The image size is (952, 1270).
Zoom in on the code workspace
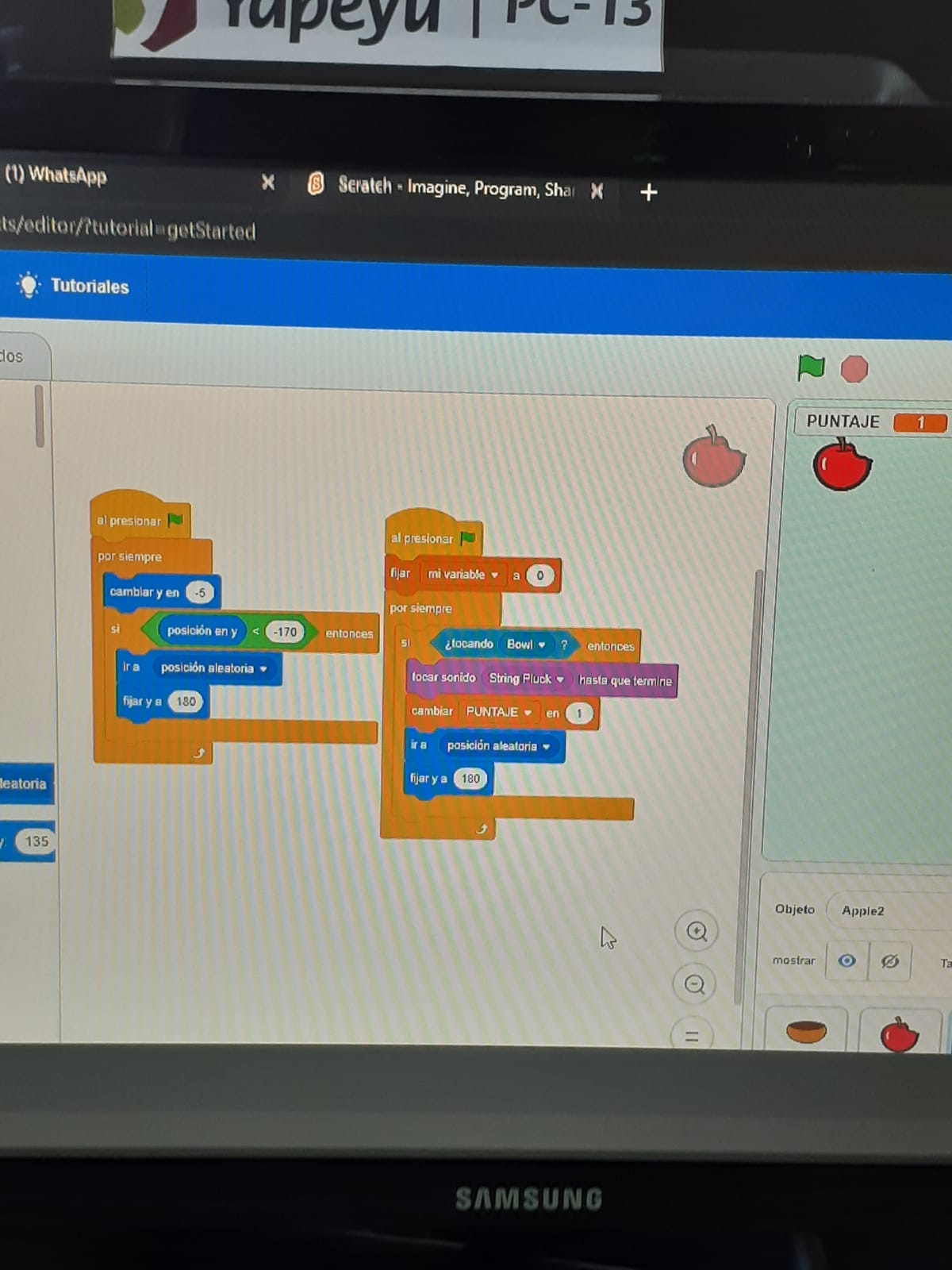pyautogui.click(x=697, y=931)
